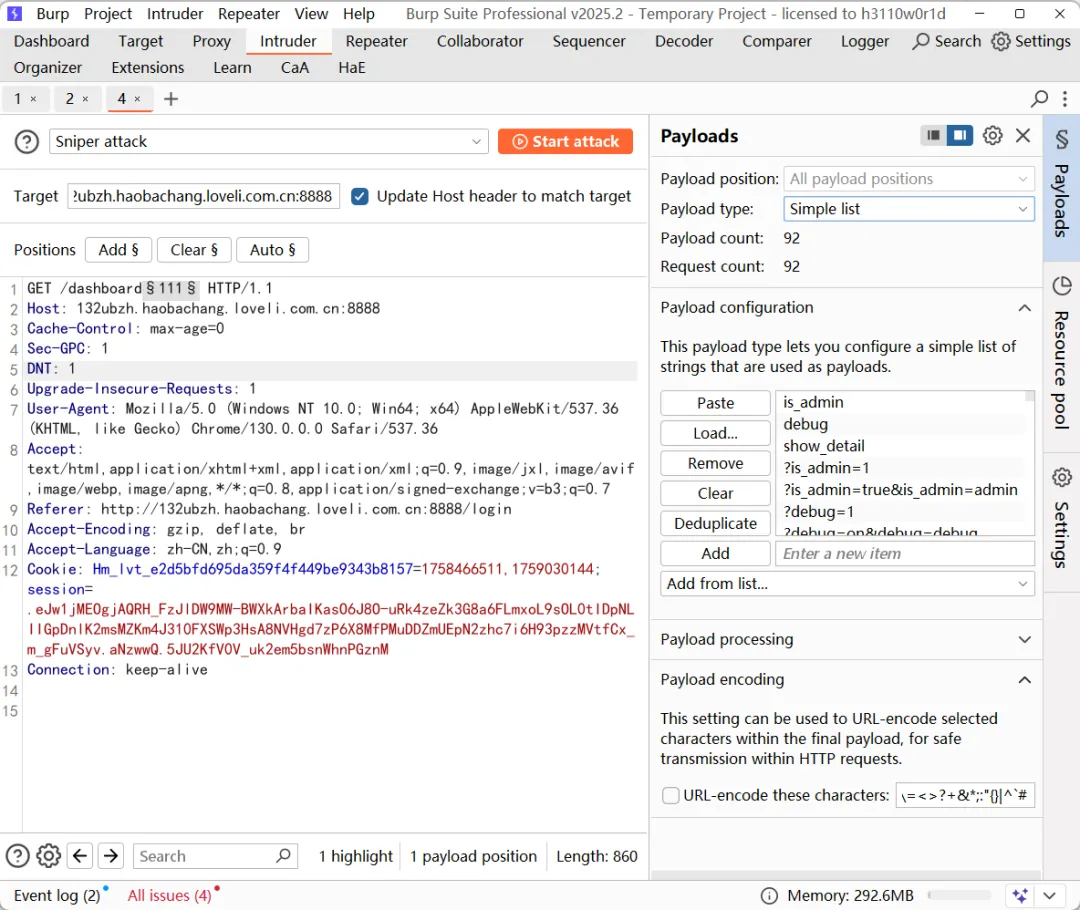Open All issues (4)
The height and width of the screenshot is (910, 1080).
click(169, 896)
